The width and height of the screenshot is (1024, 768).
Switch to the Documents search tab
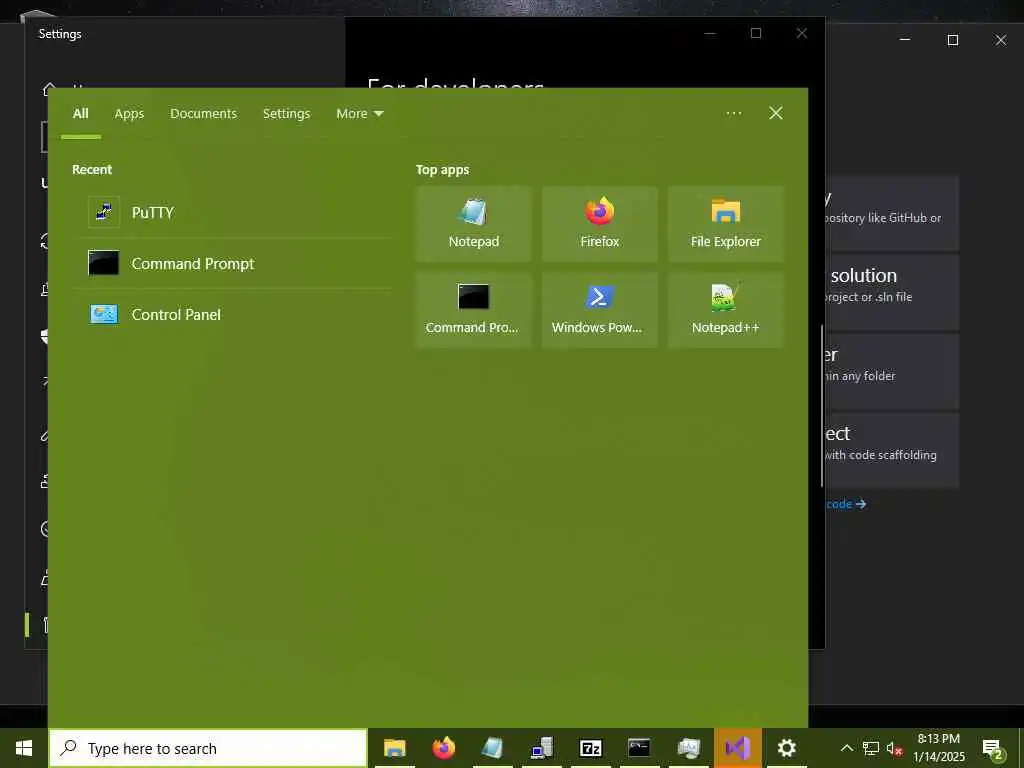[203, 114]
